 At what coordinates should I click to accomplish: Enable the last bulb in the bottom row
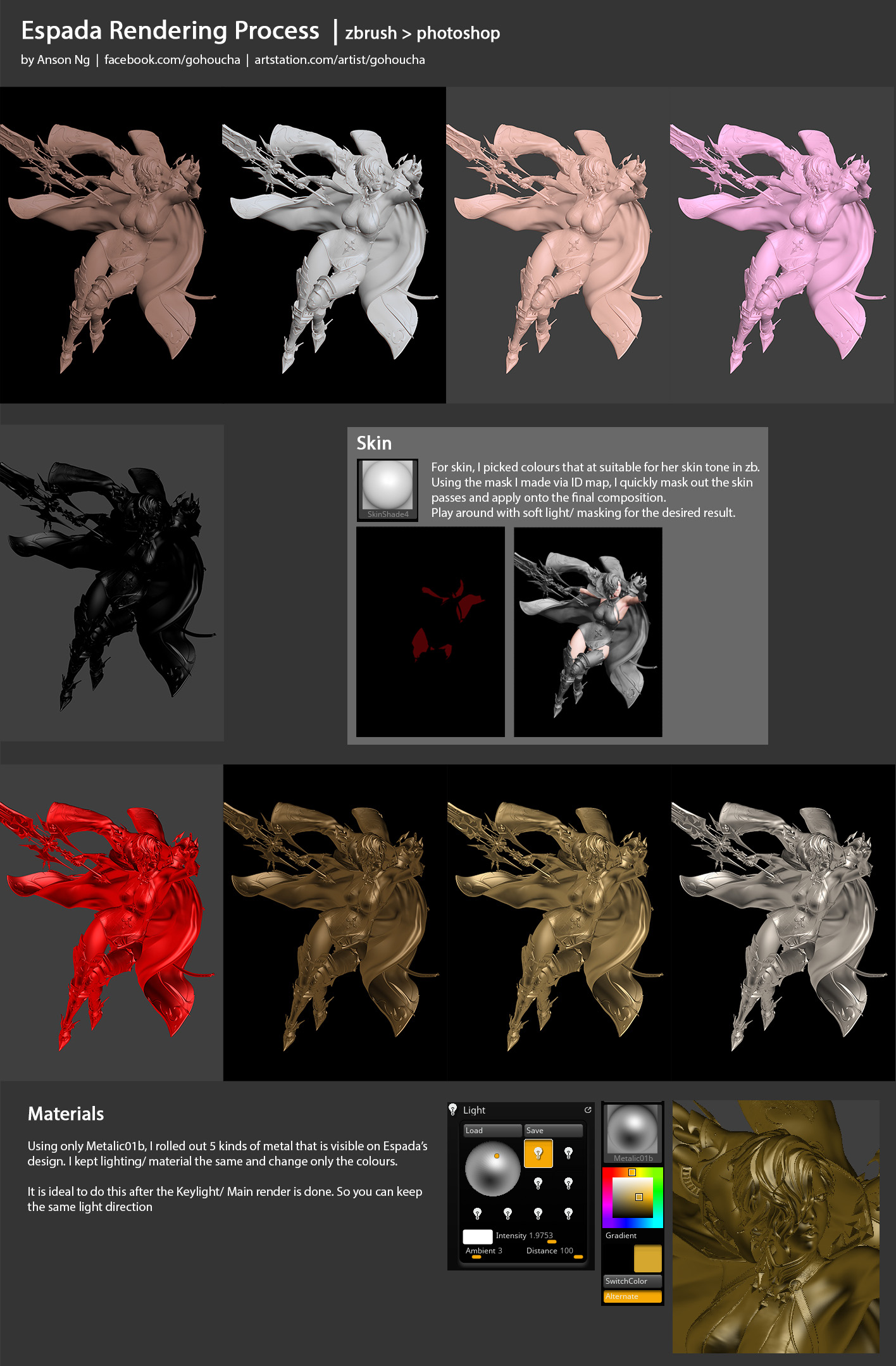pos(568,1214)
